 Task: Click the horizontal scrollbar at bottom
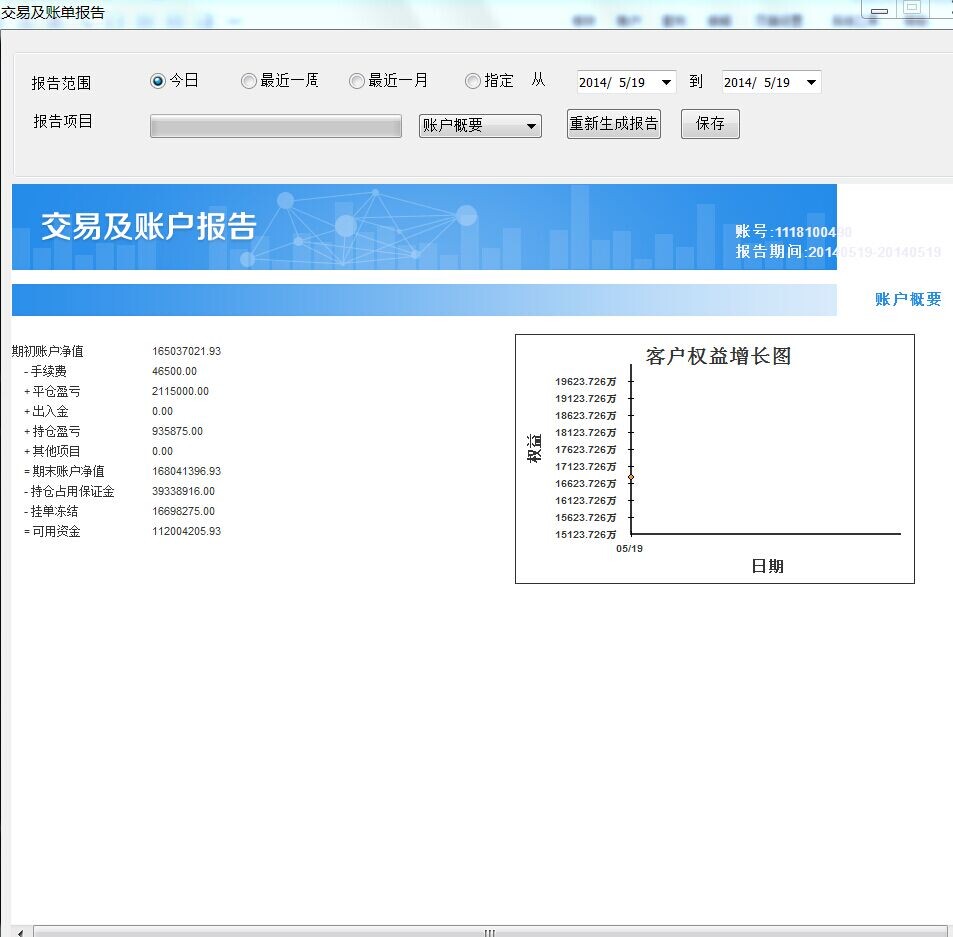point(490,932)
